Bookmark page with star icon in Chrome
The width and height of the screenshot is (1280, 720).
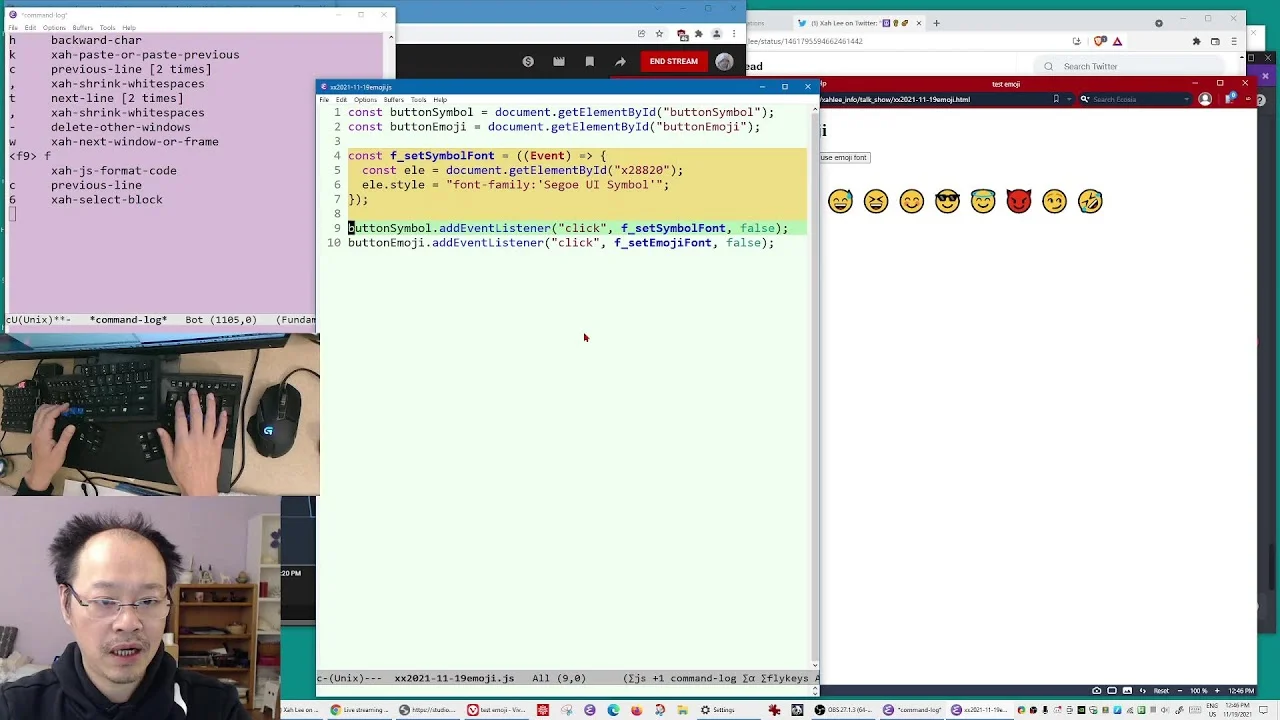pyautogui.click(x=659, y=34)
